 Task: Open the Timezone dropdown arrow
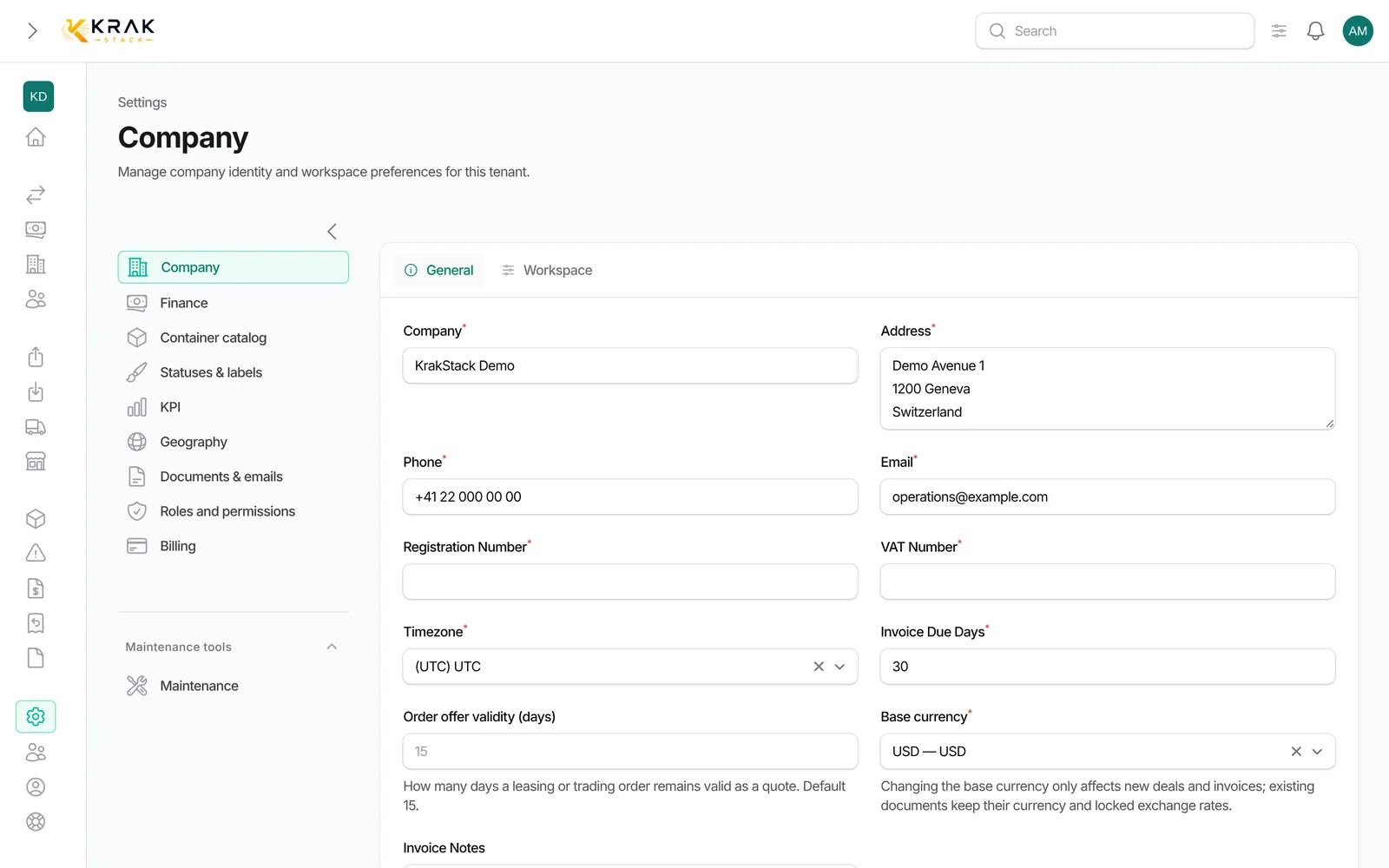(x=839, y=667)
